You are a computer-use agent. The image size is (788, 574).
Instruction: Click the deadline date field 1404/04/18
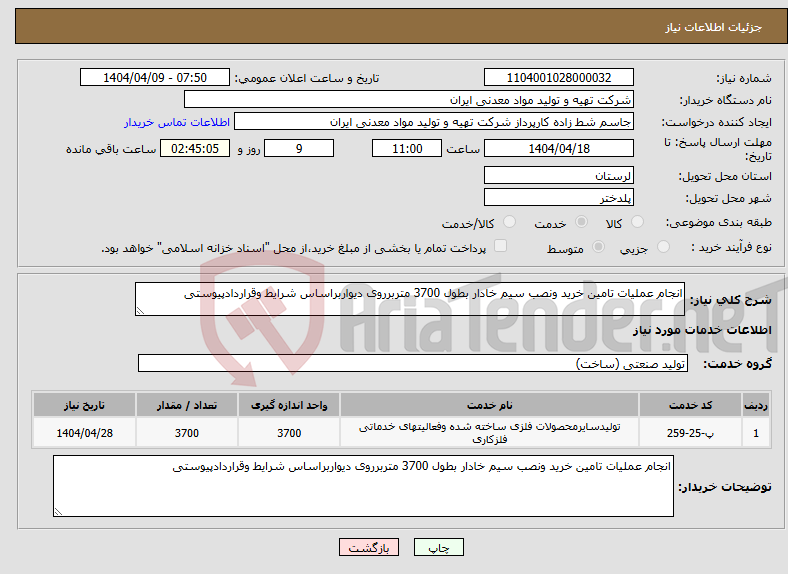click(558, 148)
